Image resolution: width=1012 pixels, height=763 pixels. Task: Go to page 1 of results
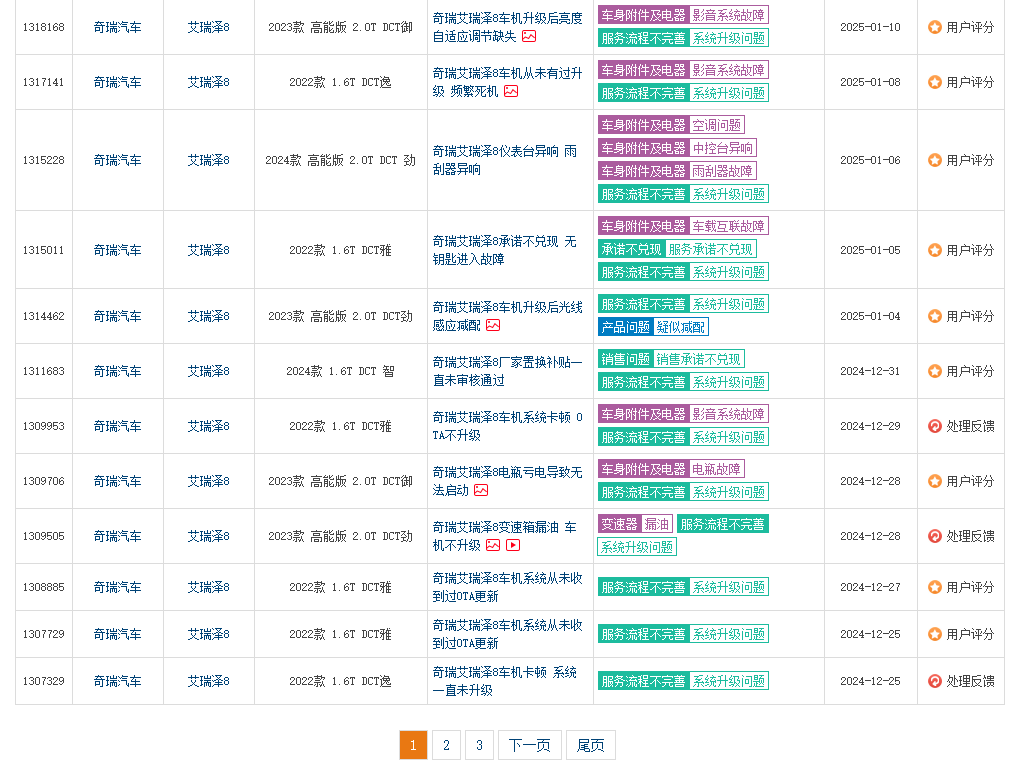tap(413, 745)
